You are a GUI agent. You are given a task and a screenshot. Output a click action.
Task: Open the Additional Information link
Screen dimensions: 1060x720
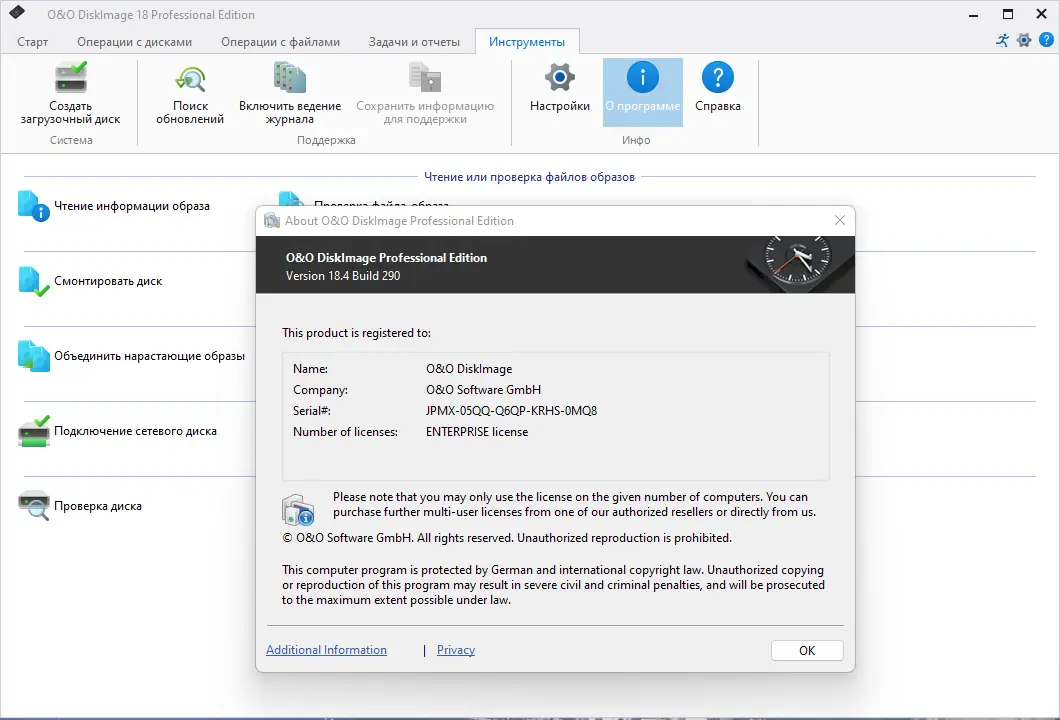326,650
